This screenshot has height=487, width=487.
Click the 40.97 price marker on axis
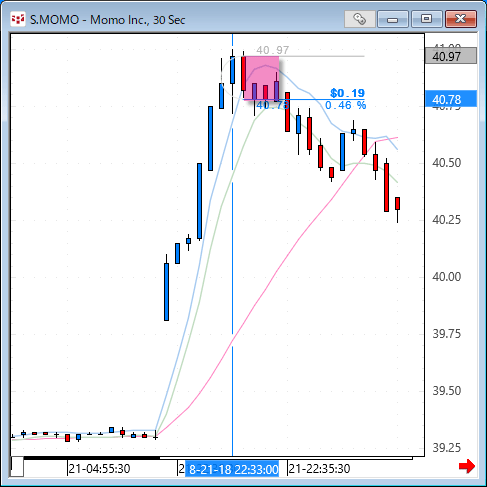[451, 56]
